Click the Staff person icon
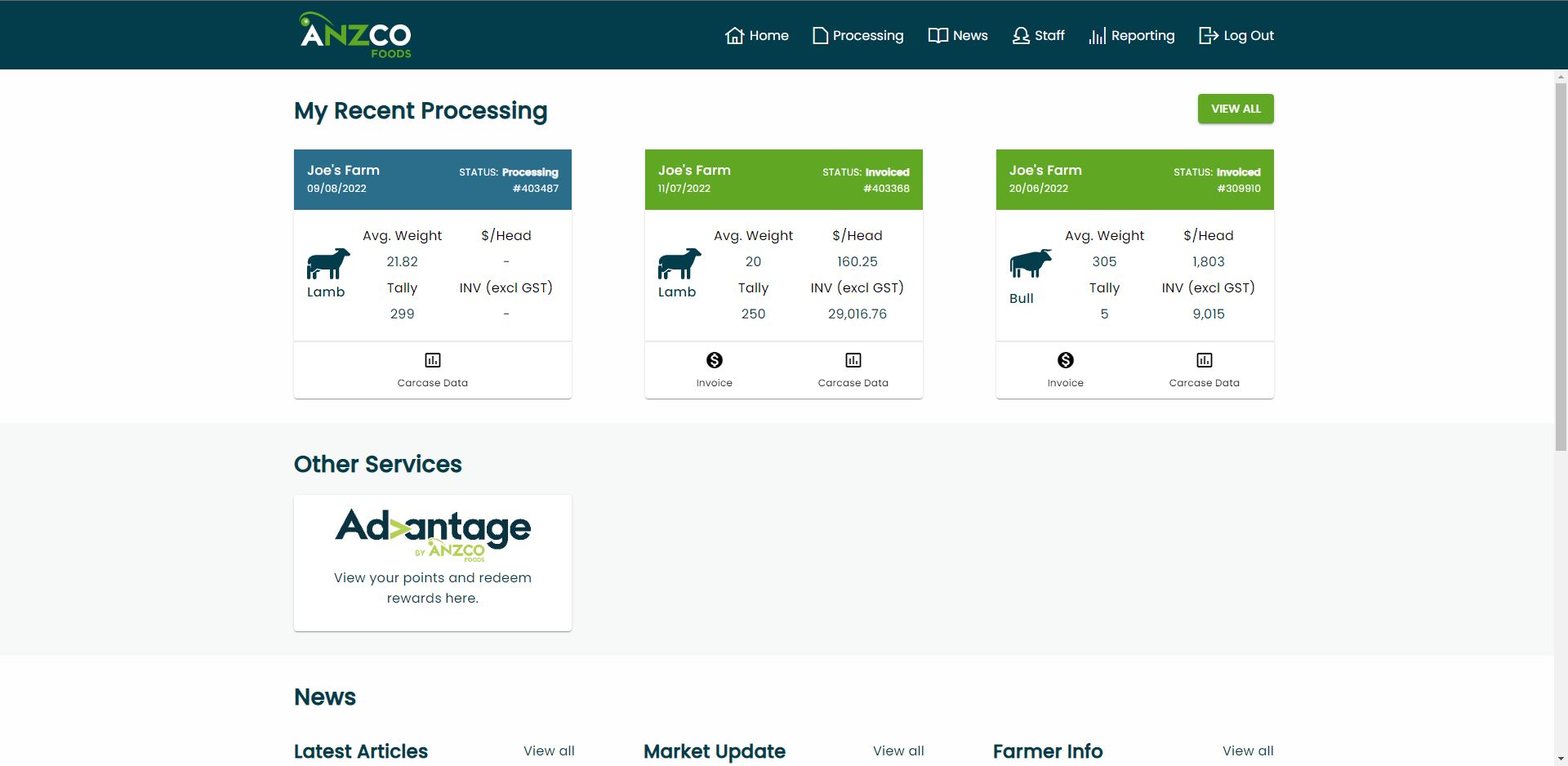Viewport: 1568px width, 766px height. tap(1021, 35)
